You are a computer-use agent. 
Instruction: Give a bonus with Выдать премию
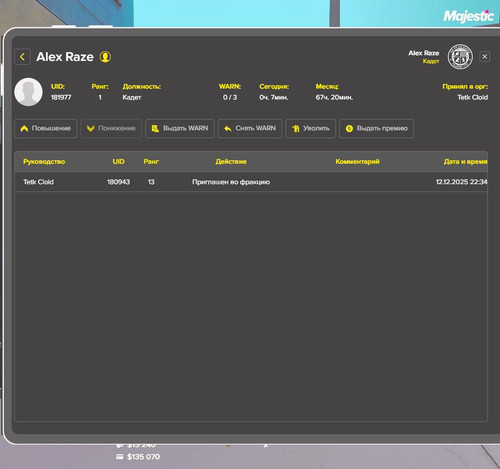pyautogui.click(x=377, y=128)
